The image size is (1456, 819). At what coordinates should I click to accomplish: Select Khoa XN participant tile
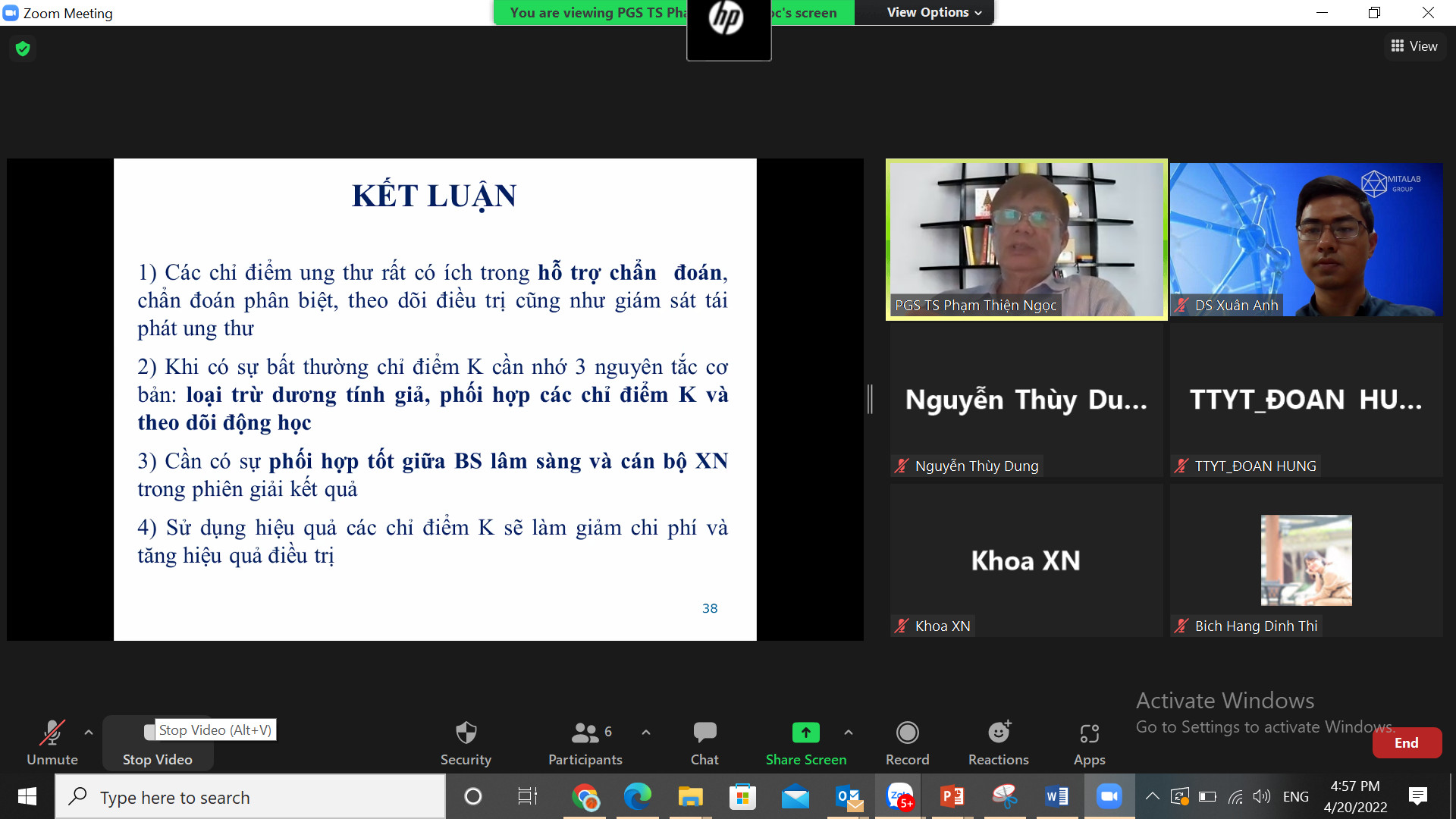(x=1027, y=560)
